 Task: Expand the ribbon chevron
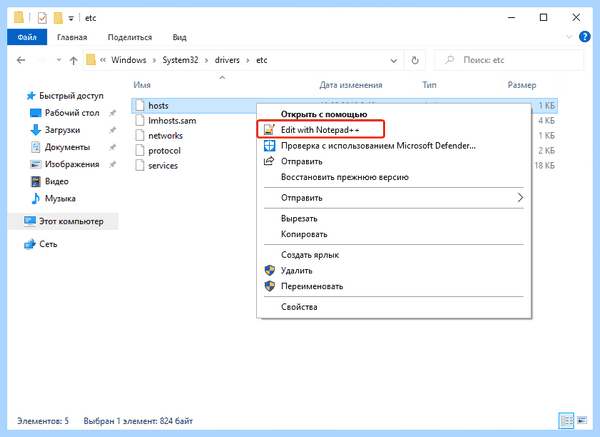tap(569, 37)
